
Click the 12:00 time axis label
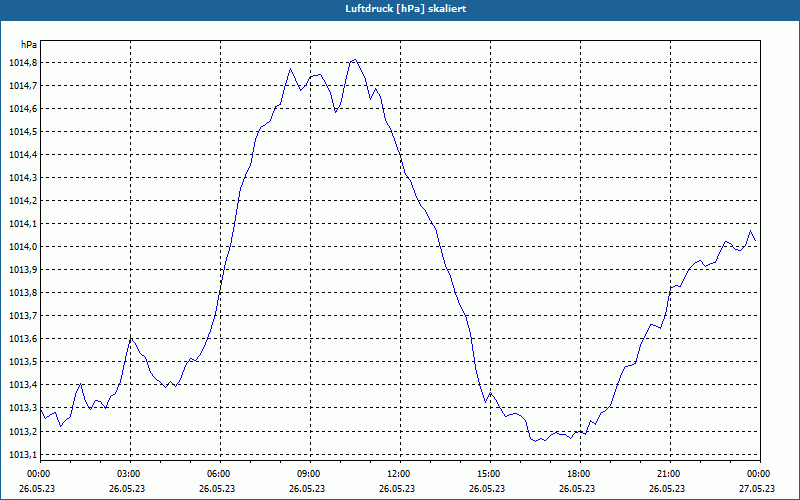tap(400, 474)
